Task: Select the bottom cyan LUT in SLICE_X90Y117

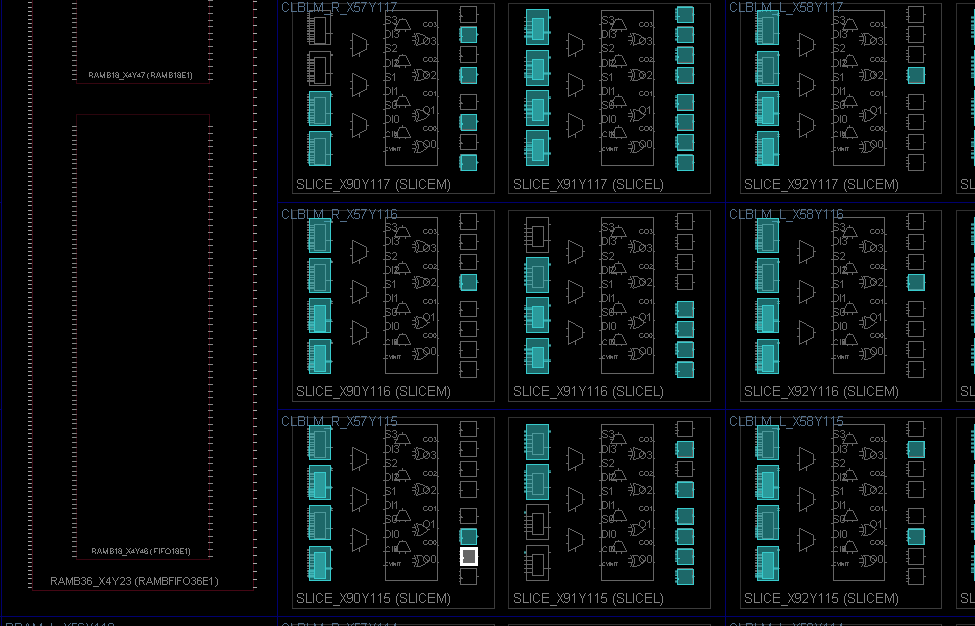Action: pos(320,148)
